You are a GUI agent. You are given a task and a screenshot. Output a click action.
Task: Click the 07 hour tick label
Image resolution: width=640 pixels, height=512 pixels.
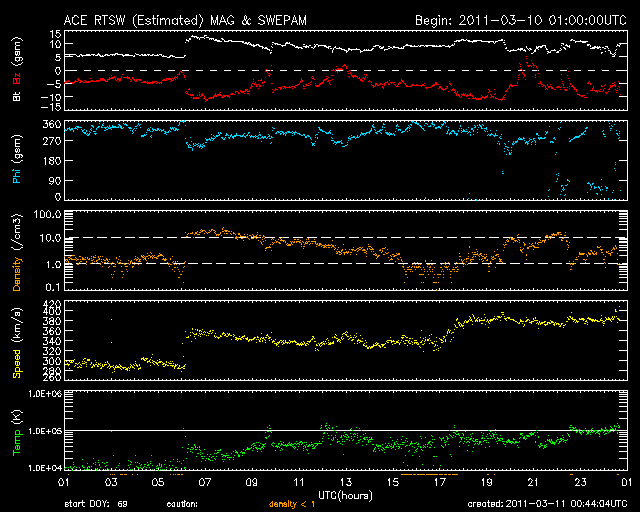click(x=205, y=482)
